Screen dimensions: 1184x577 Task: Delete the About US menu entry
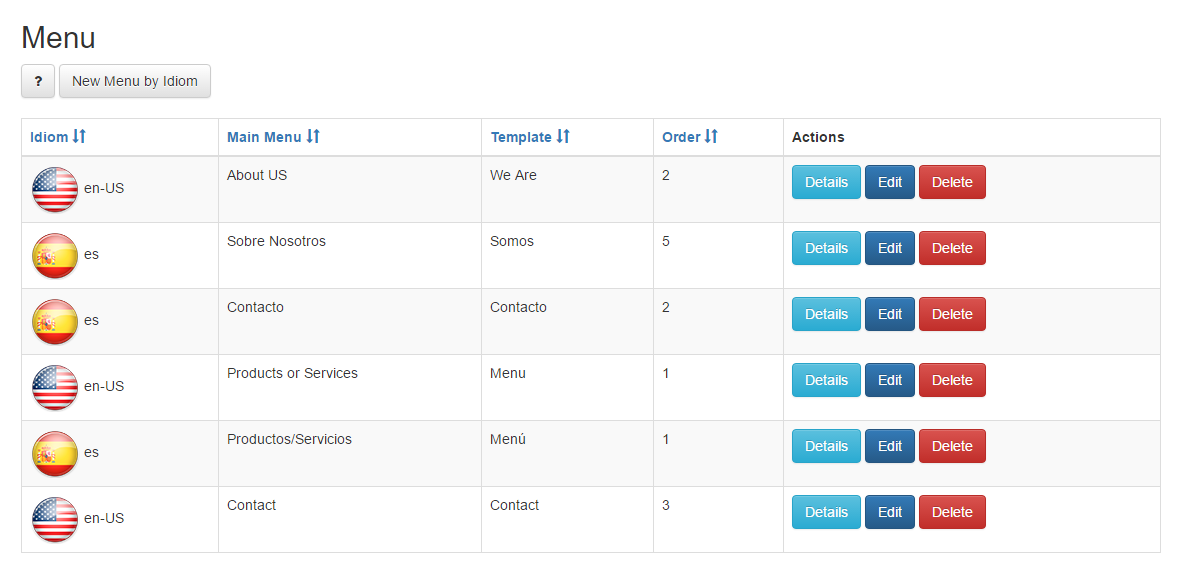pos(952,182)
